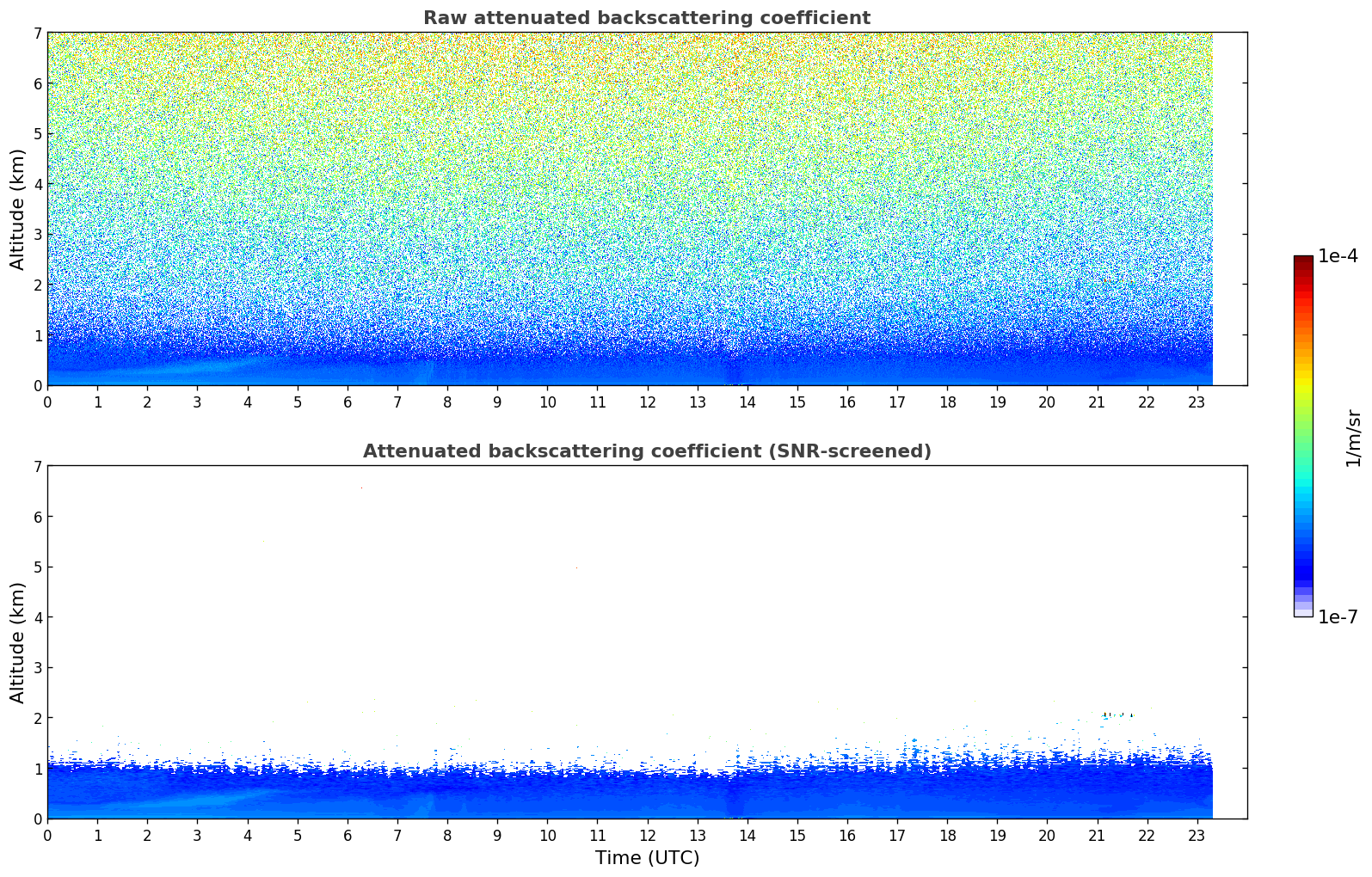Click the colorbar's '1e-7' lower label

pos(1338,616)
